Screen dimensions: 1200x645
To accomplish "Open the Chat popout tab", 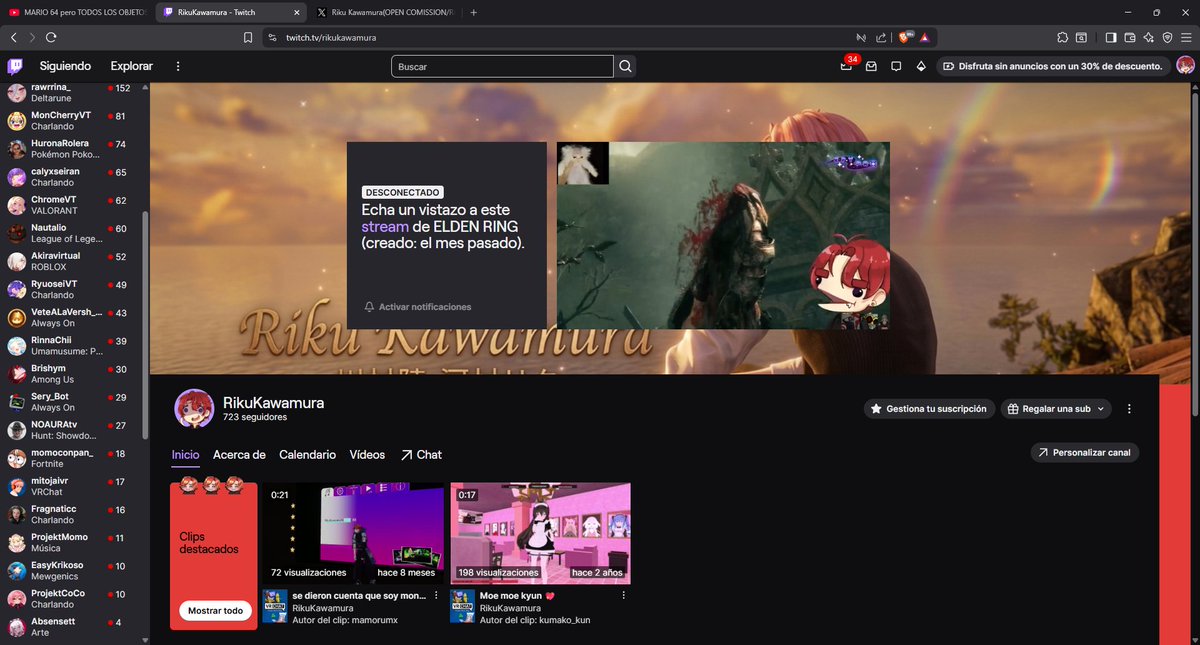I will [x=421, y=454].
